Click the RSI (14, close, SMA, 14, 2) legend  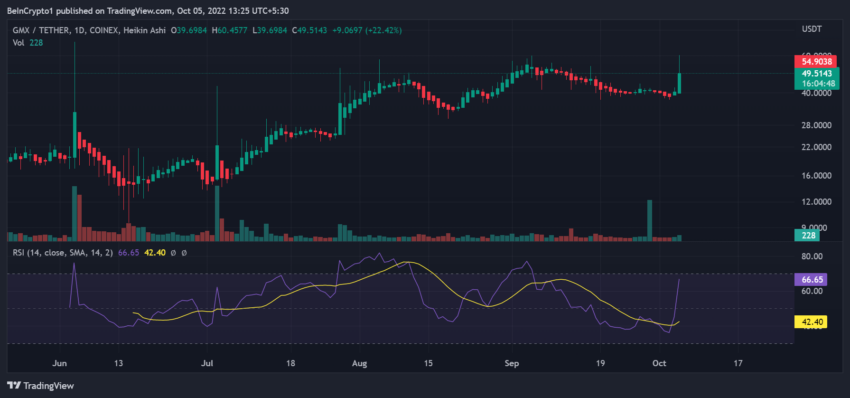tap(63, 253)
